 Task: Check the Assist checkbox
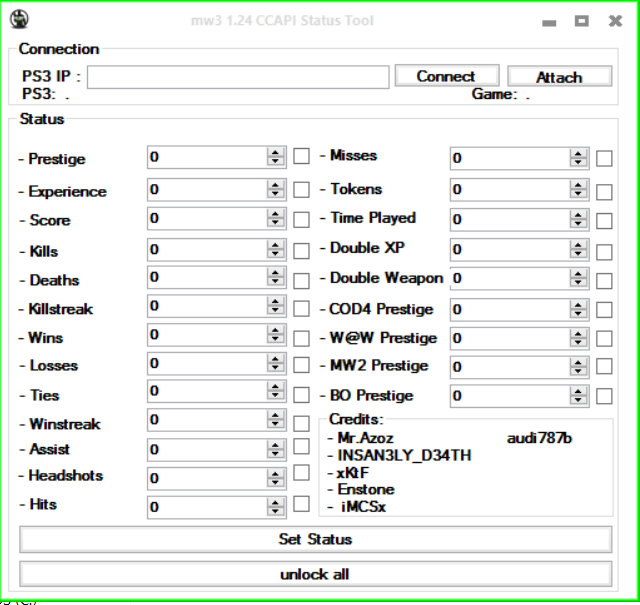(x=301, y=446)
